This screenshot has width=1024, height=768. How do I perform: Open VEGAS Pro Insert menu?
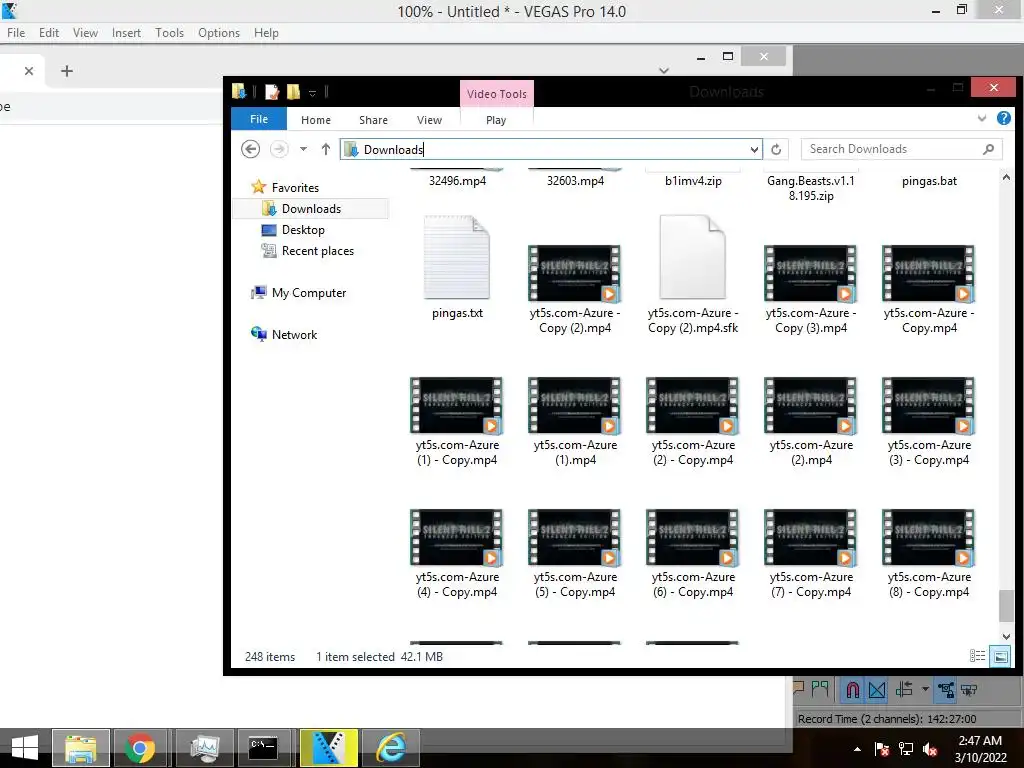tap(126, 33)
